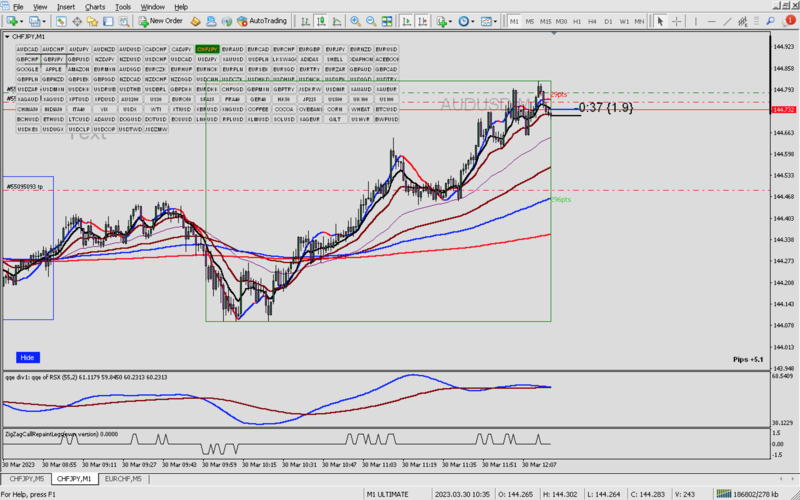800x500 pixels.
Task: Expand the indicators list dropdown
Action: (x=450, y=21)
